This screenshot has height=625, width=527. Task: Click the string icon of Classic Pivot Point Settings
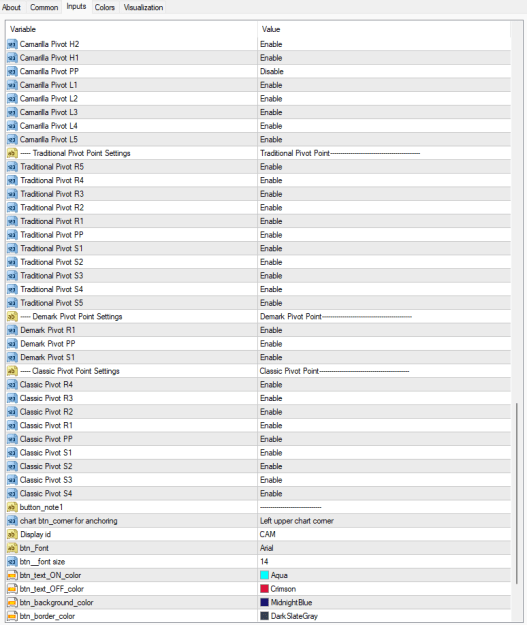click(12, 371)
